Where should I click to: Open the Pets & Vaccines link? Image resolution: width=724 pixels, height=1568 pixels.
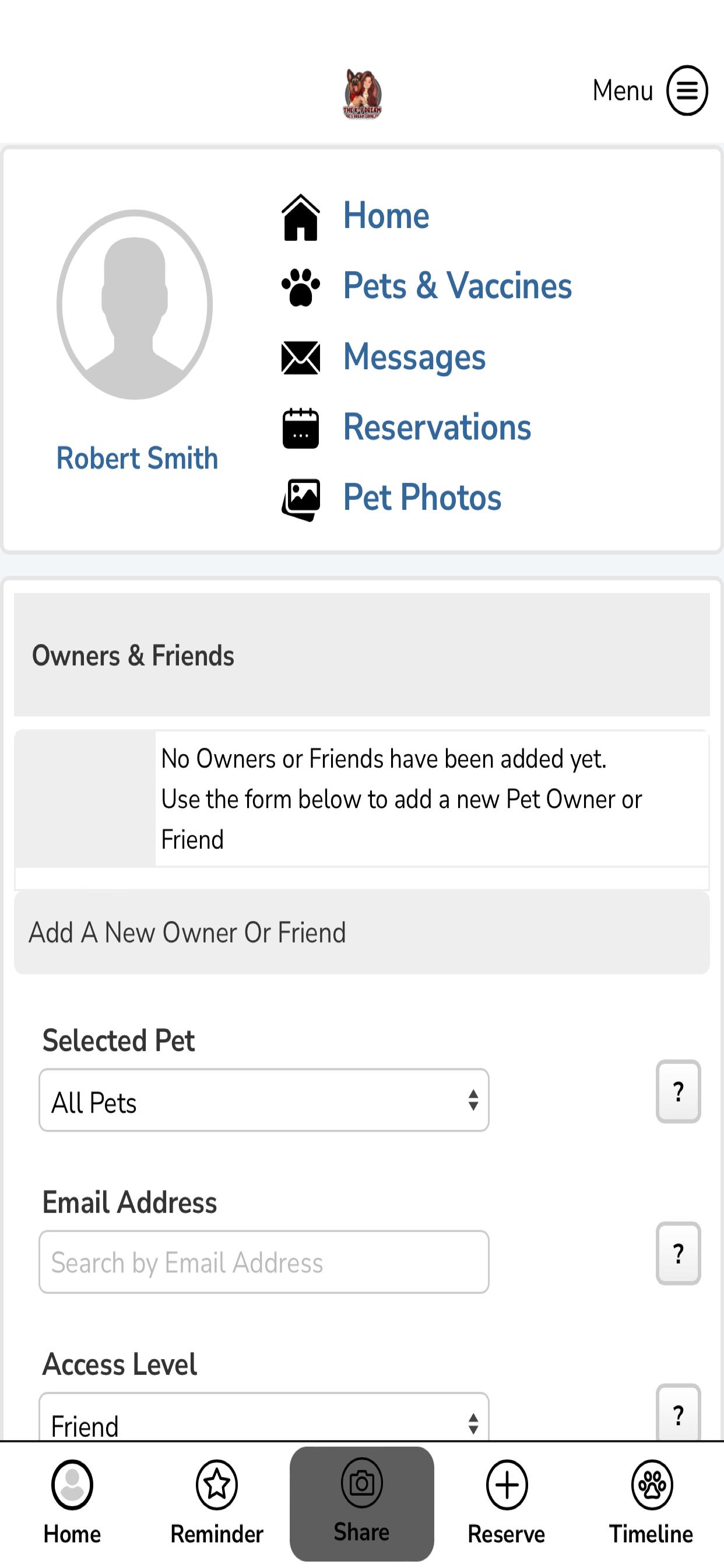(458, 285)
